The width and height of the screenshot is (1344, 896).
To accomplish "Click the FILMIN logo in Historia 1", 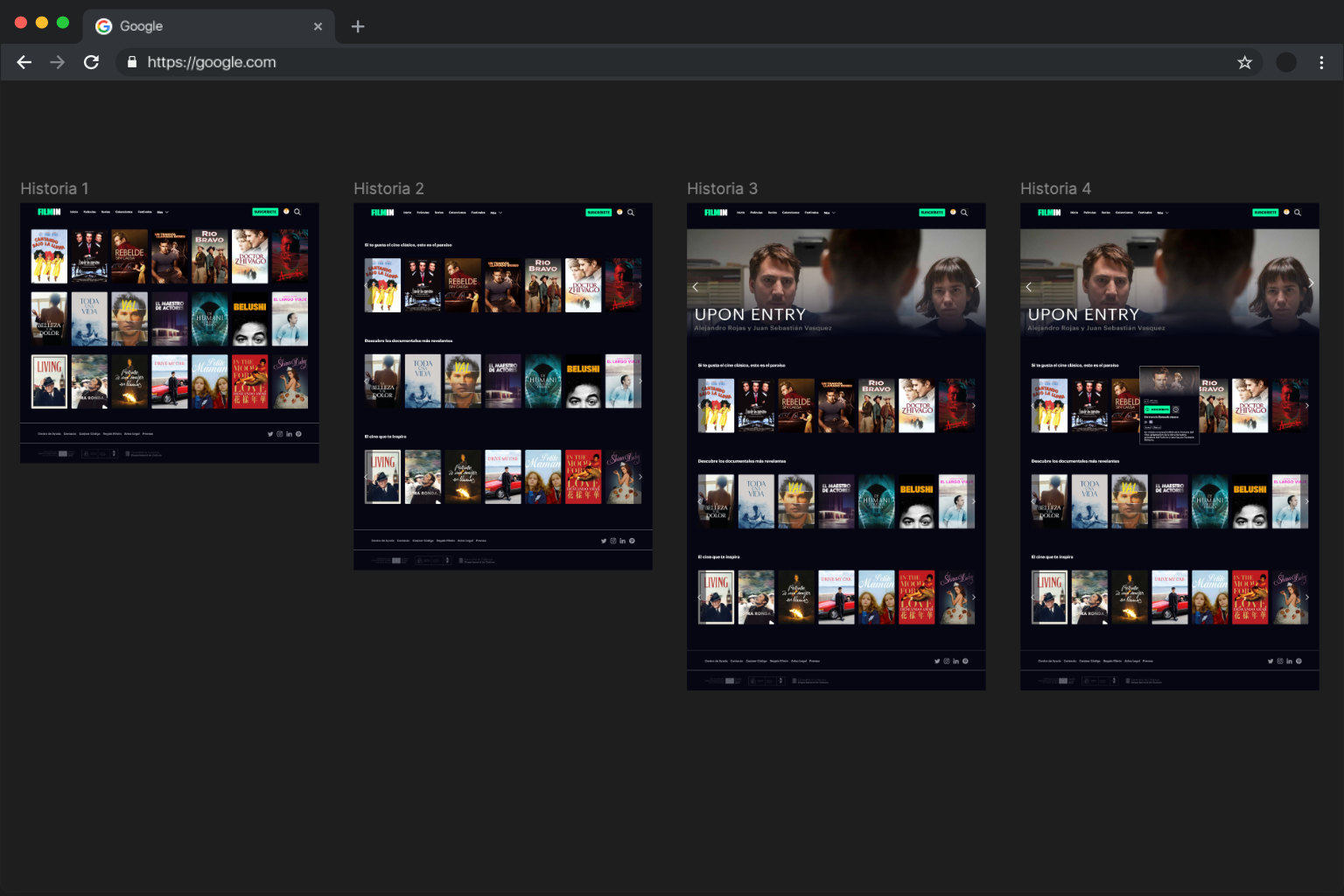I will 50,212.
